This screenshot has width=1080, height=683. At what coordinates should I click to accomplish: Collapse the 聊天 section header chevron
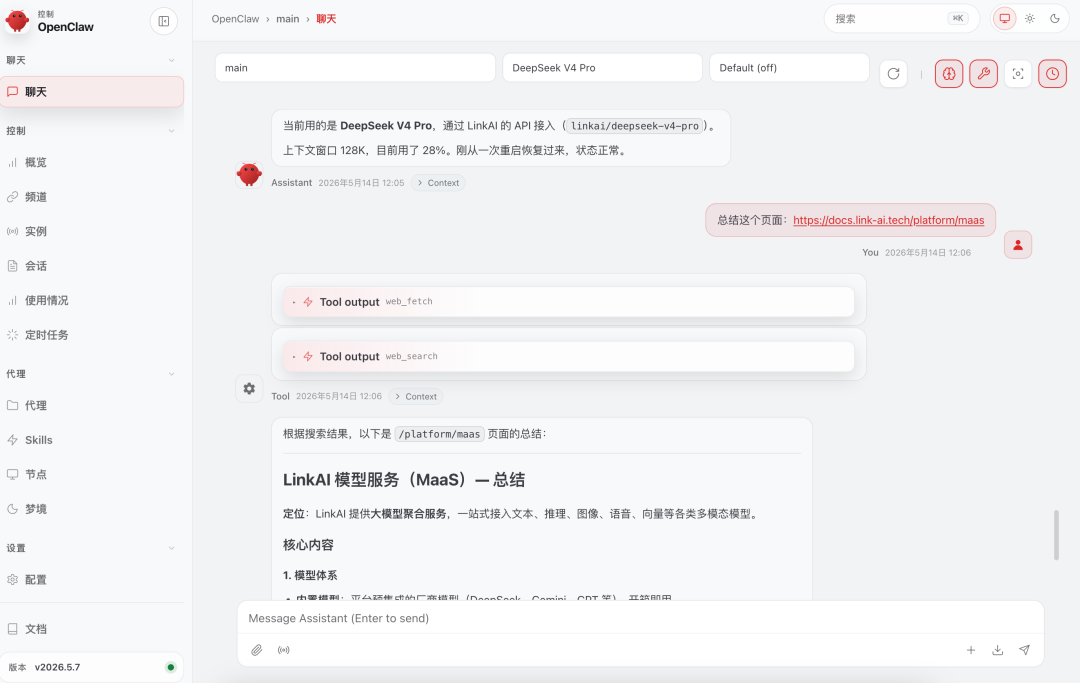[172, 61]
